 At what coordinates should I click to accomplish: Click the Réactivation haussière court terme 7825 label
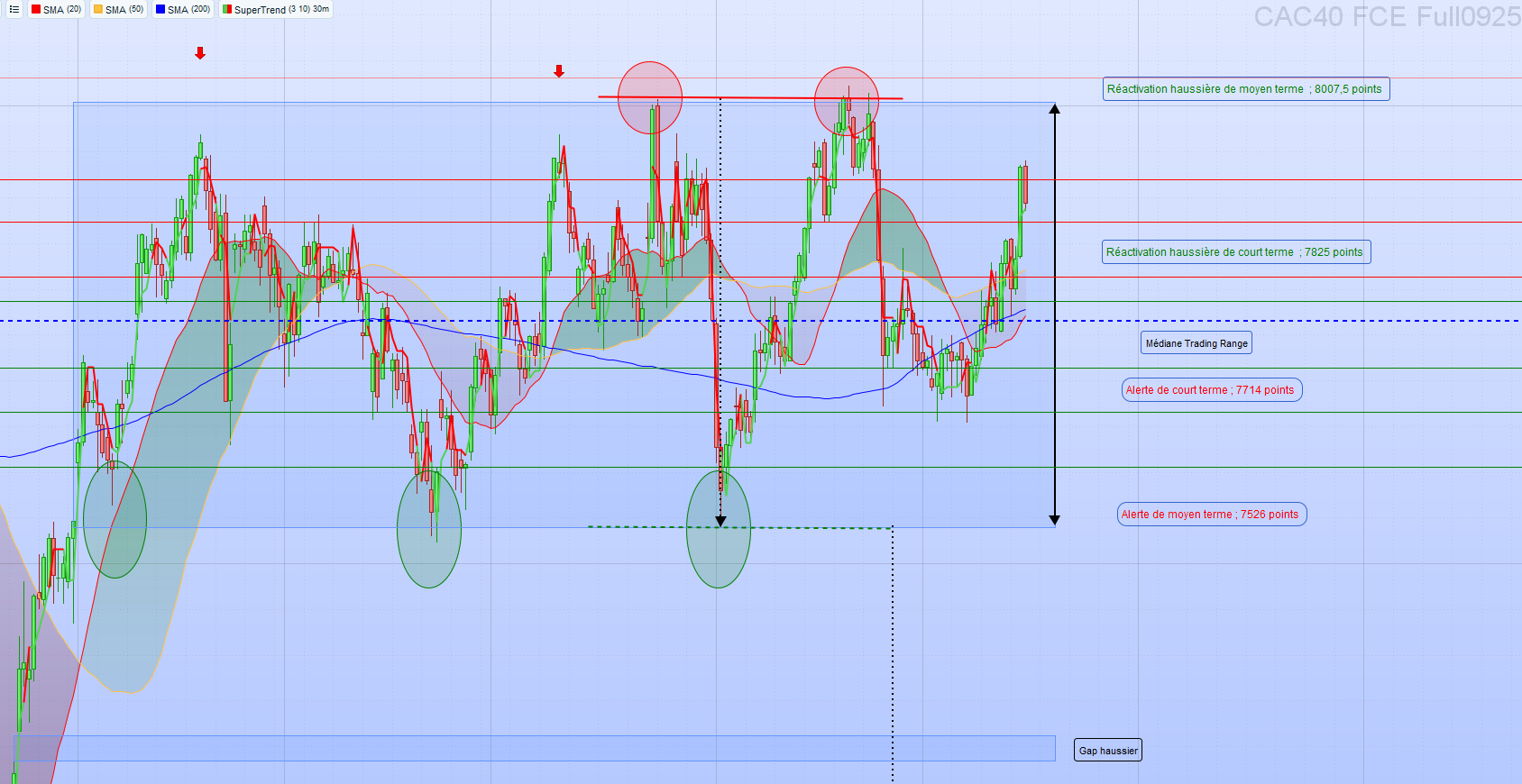tap(1236, 252)
